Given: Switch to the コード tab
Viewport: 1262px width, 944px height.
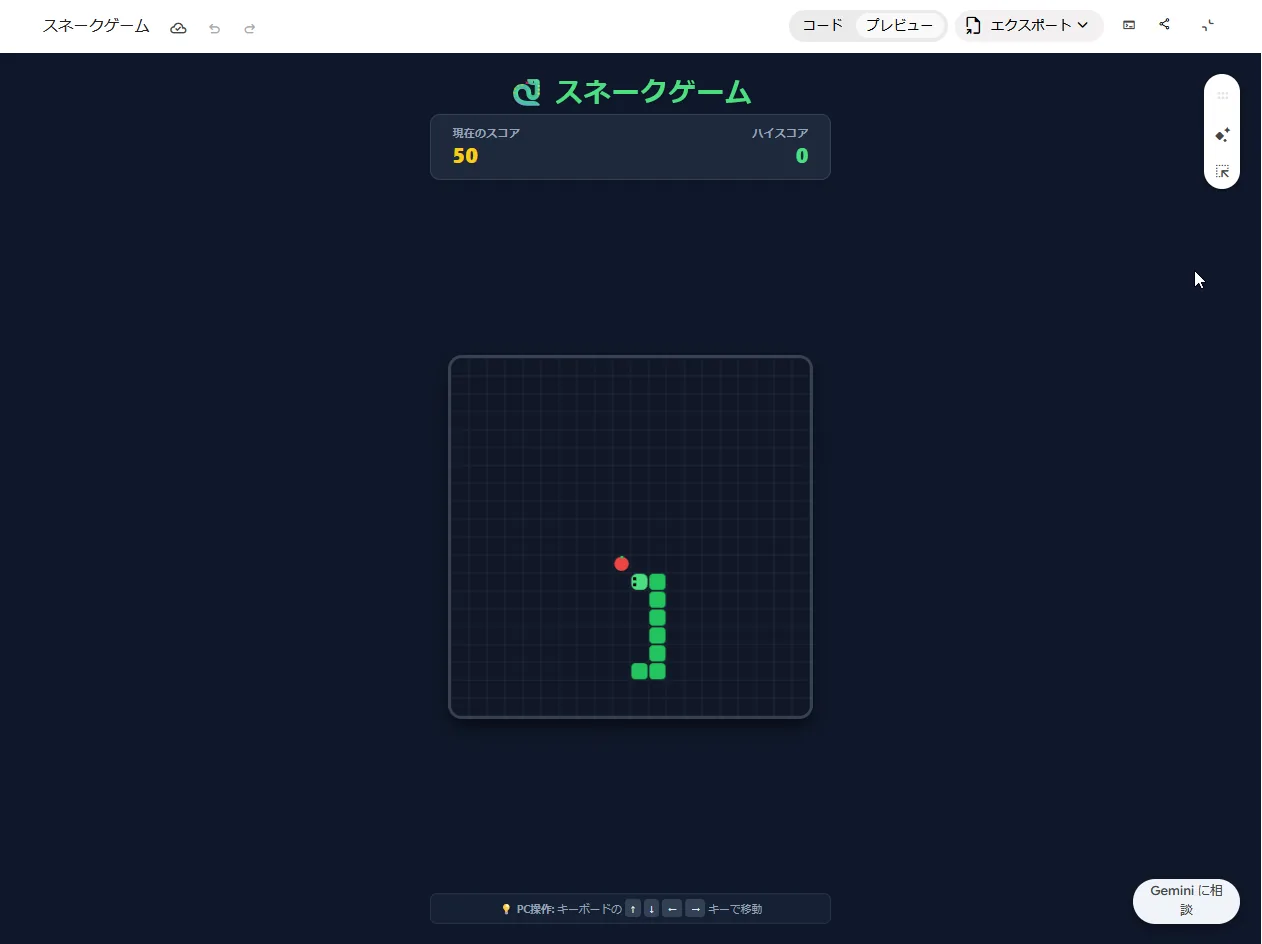Looking at the screenshot, I should tap(823, 26).
